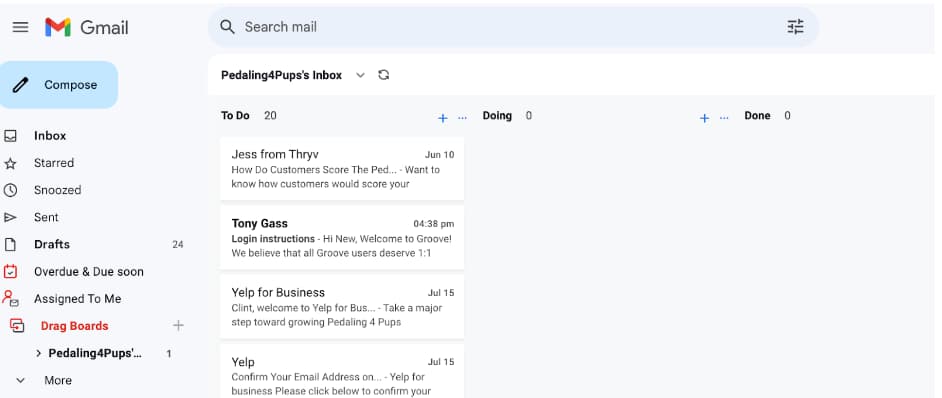Click the Drafts count 24

(178, 245)
